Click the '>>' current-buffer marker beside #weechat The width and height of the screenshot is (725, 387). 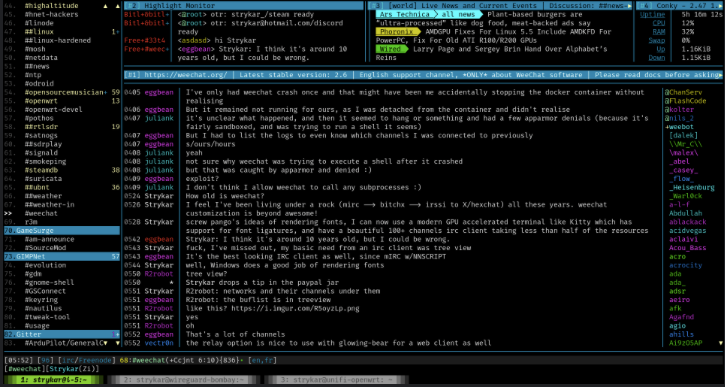(x=8, y=213)
